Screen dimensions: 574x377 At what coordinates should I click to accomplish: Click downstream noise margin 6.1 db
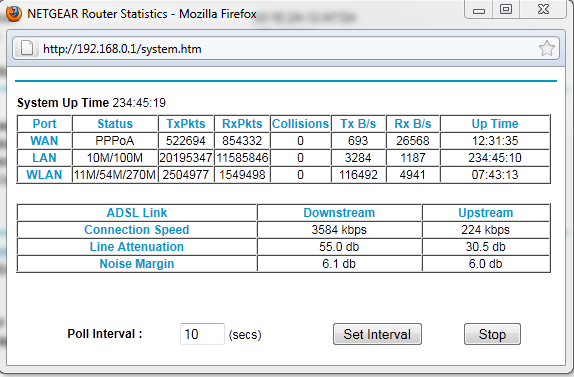[x=339, y=264]
